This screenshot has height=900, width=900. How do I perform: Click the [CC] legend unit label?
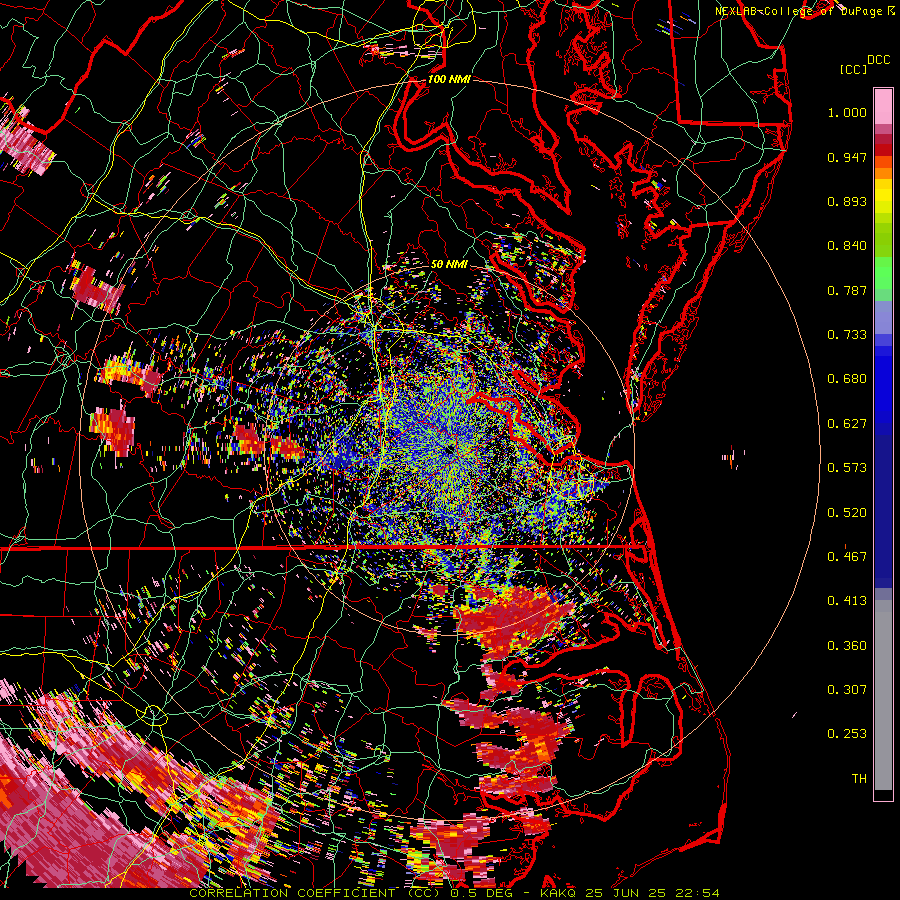point(853,69)
